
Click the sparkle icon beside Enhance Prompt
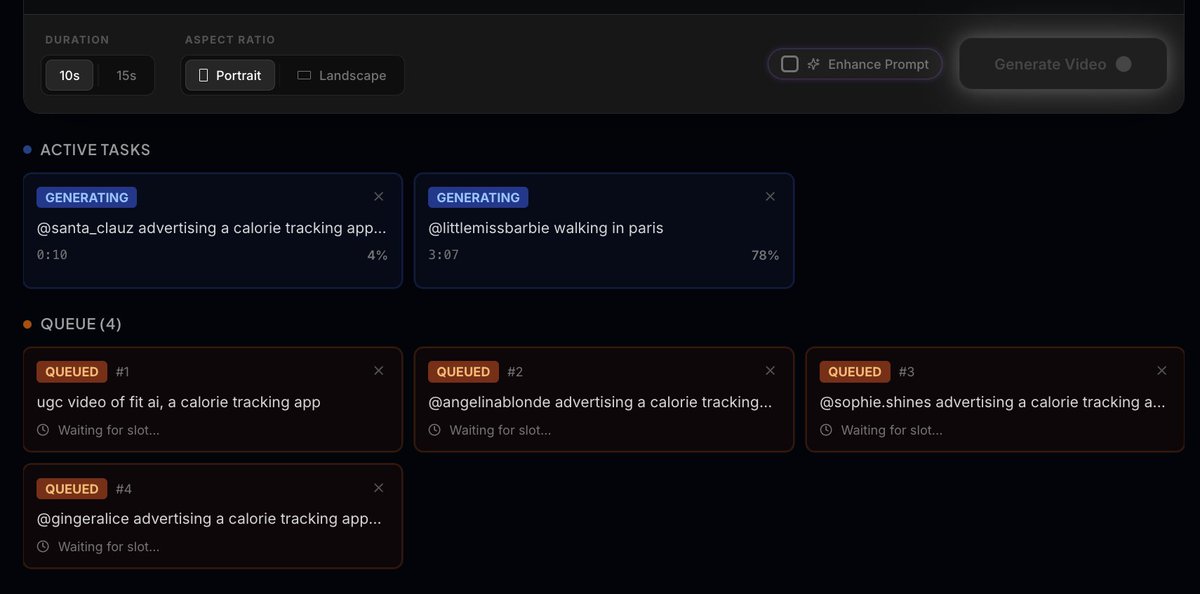814,64
